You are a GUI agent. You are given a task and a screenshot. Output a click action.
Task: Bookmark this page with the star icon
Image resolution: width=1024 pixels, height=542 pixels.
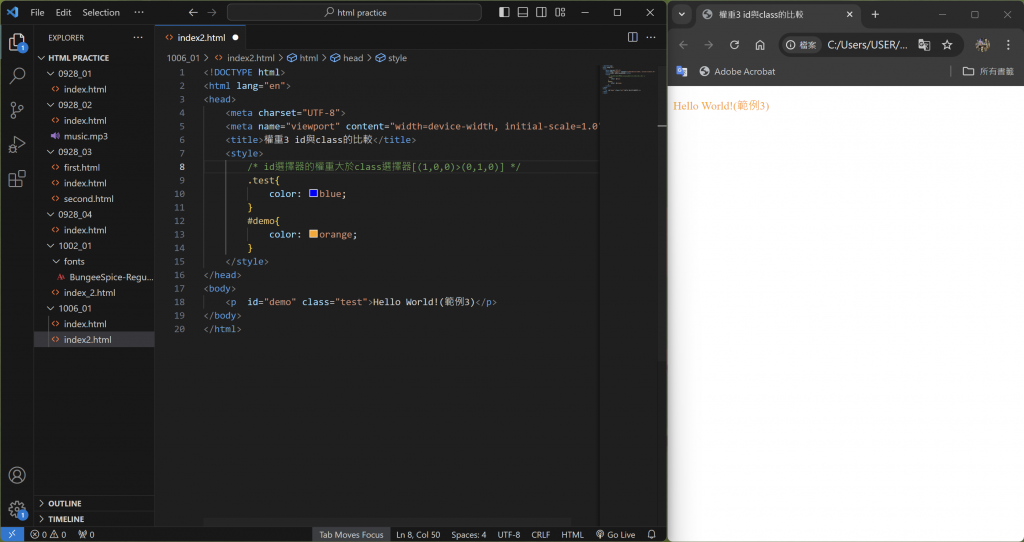(947, 45)
